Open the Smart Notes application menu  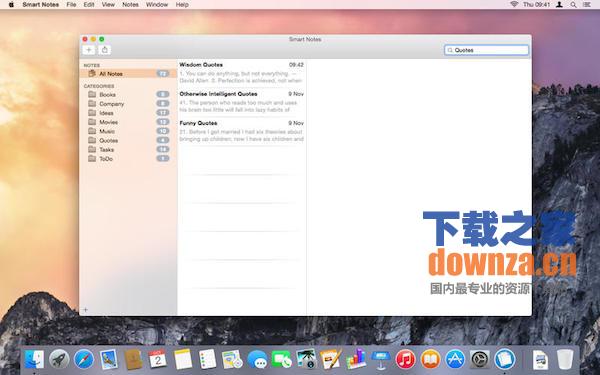[x=41, y=5]
